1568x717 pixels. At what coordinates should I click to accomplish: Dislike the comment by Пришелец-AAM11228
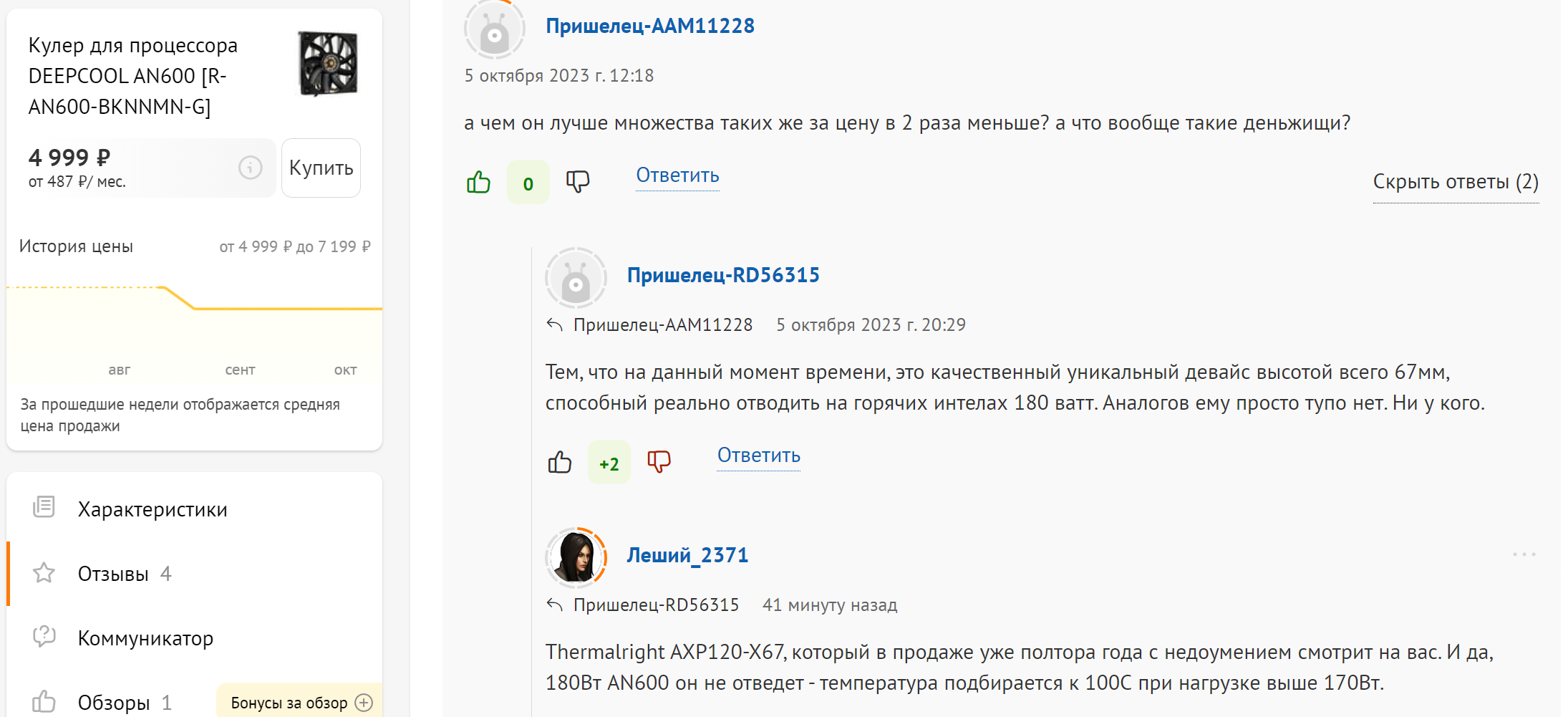click(x=578, y=182)
